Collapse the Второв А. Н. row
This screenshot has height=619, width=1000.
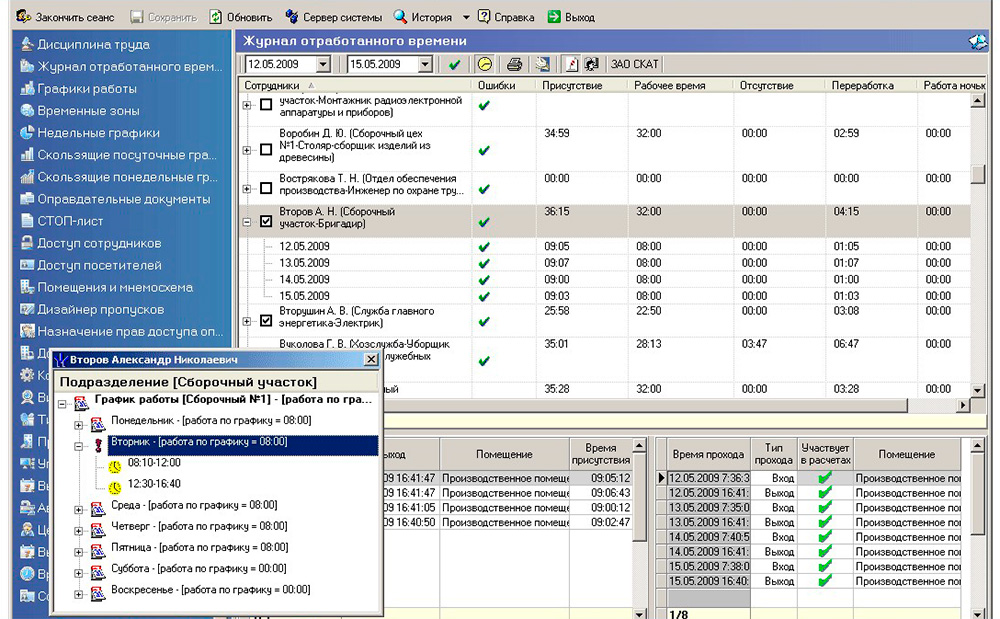pos(247,222)
